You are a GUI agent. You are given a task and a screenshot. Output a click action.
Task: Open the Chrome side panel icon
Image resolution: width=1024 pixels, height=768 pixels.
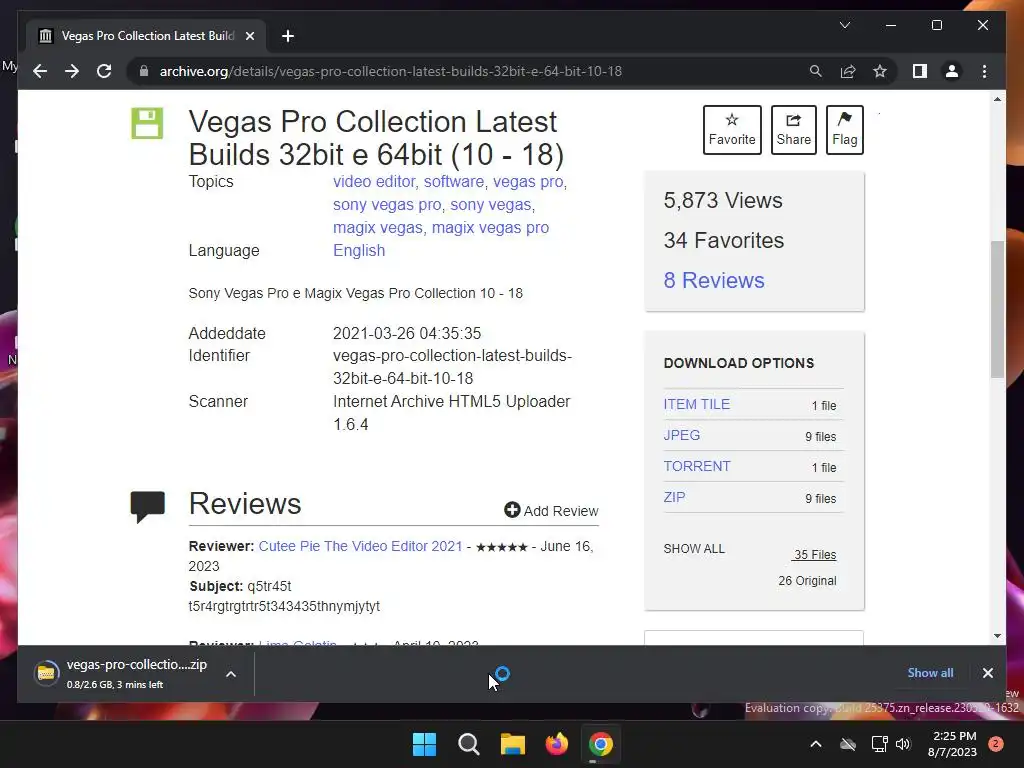point(920,71)
